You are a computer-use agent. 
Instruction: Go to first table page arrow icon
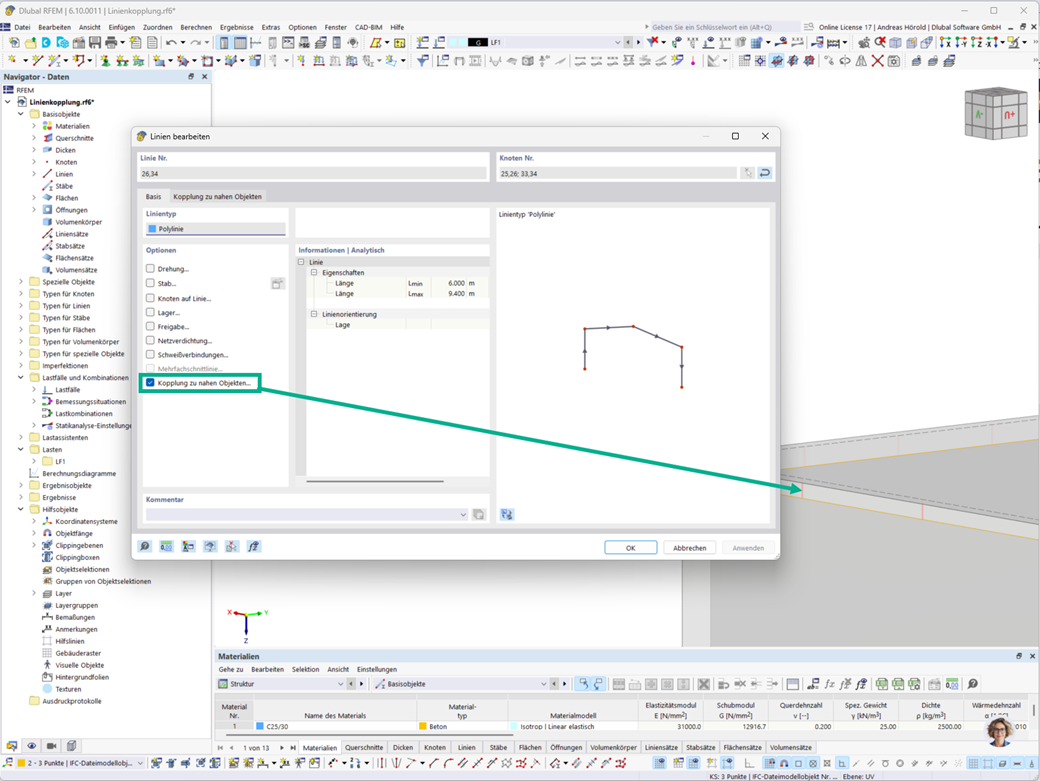220,747
